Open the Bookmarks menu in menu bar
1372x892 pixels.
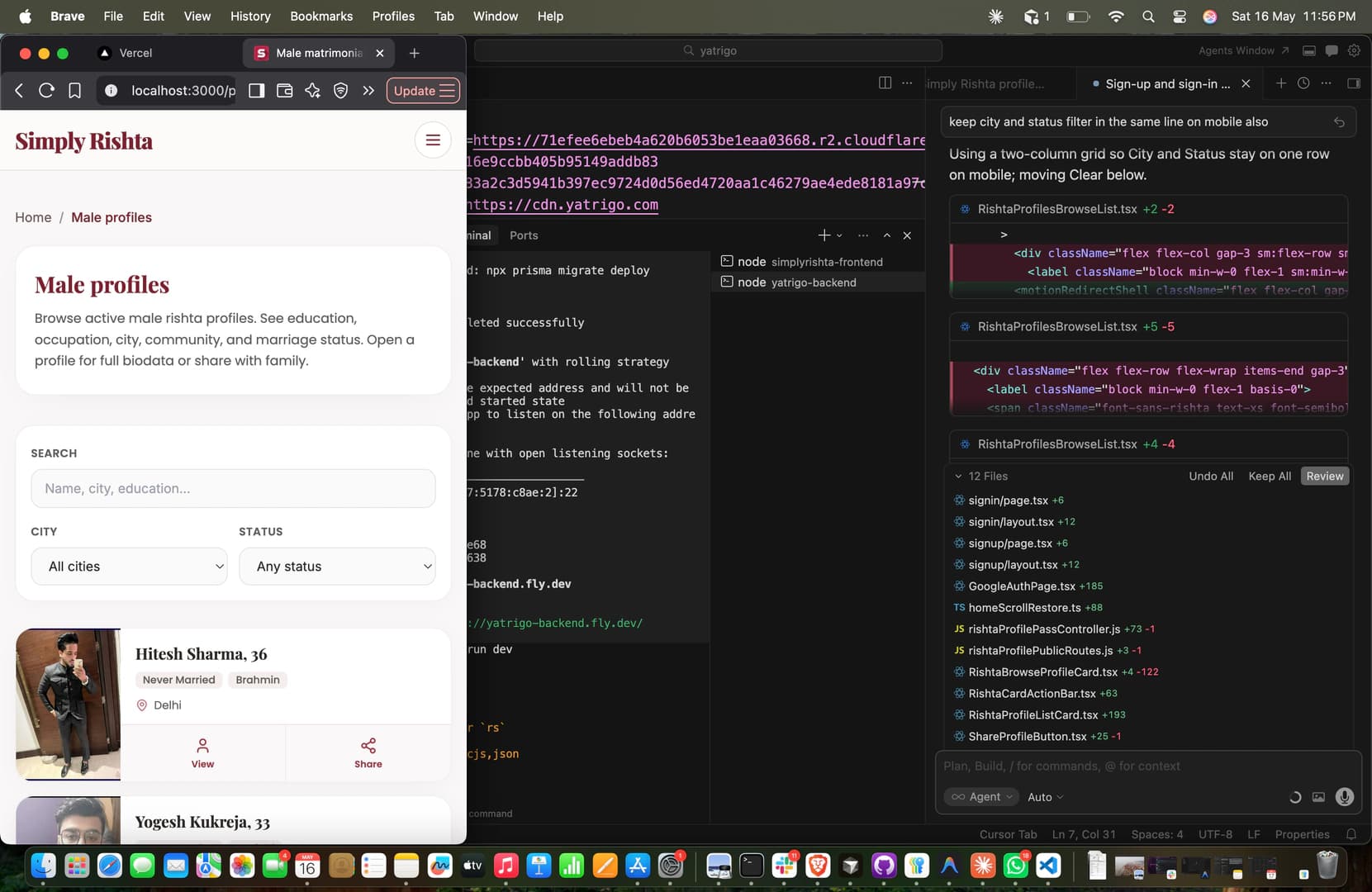321,16
